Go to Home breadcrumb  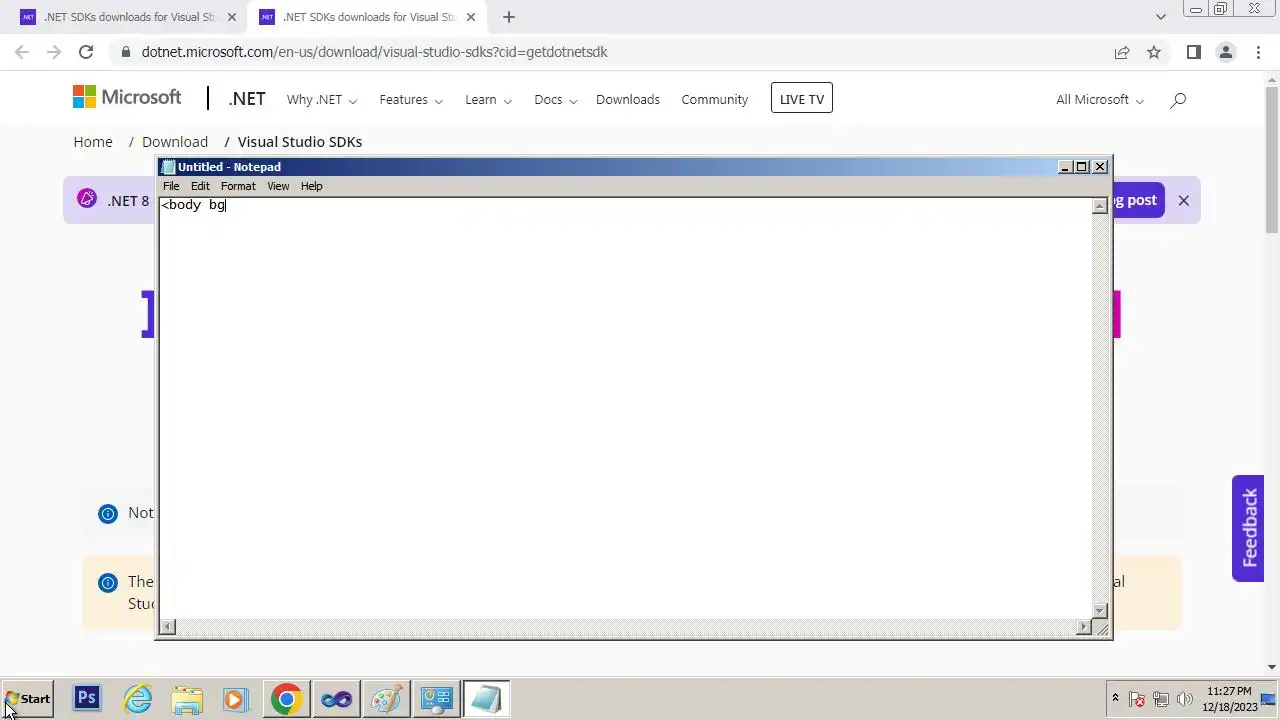93,142
